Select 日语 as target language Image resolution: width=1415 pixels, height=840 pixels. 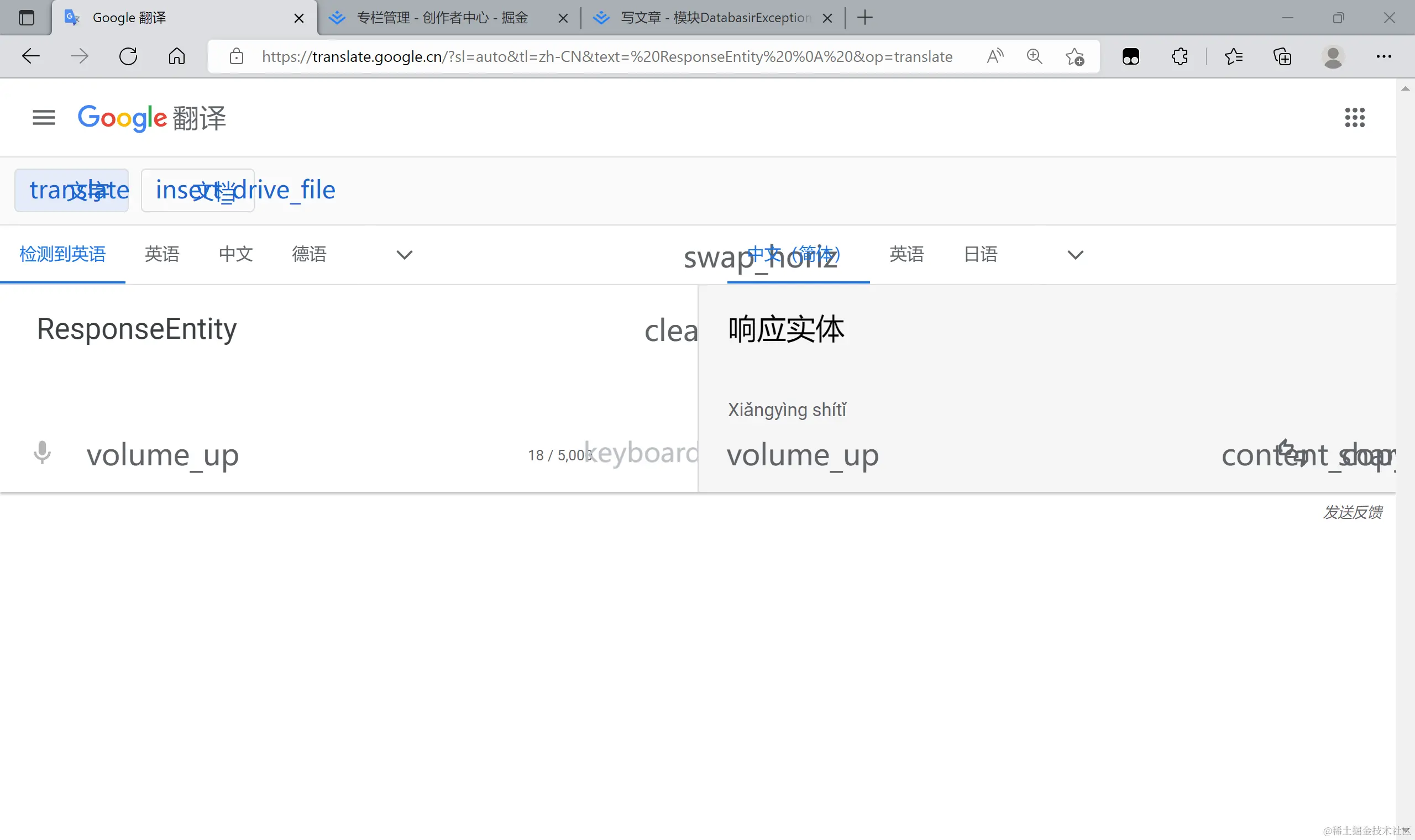tap(981, 254)
